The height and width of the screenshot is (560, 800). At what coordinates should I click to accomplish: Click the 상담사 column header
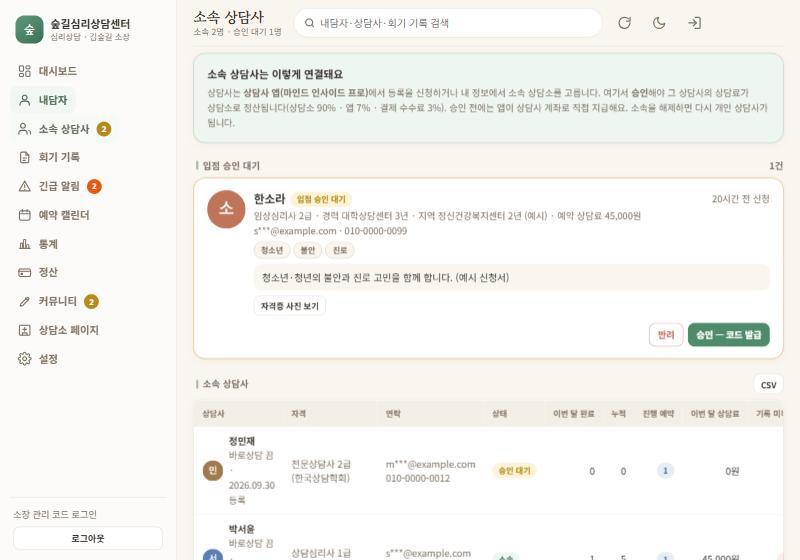pyautogui.click(x=213, y=414)
